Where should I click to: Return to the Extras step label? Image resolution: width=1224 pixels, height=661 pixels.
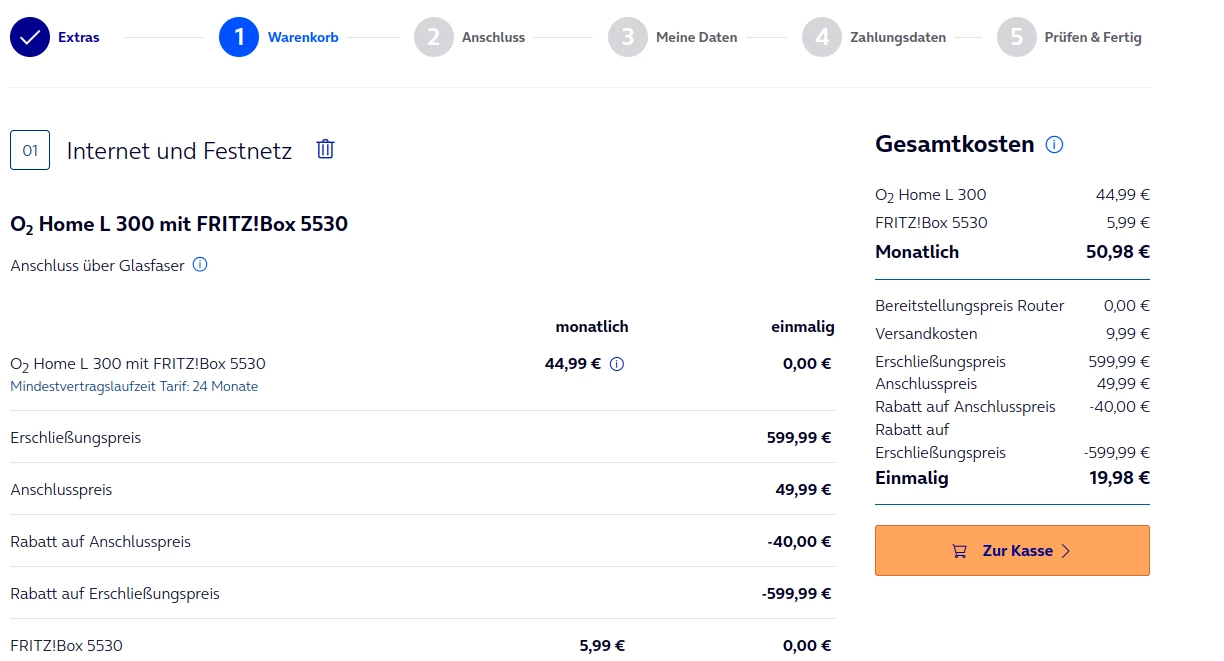pos(78,38)
